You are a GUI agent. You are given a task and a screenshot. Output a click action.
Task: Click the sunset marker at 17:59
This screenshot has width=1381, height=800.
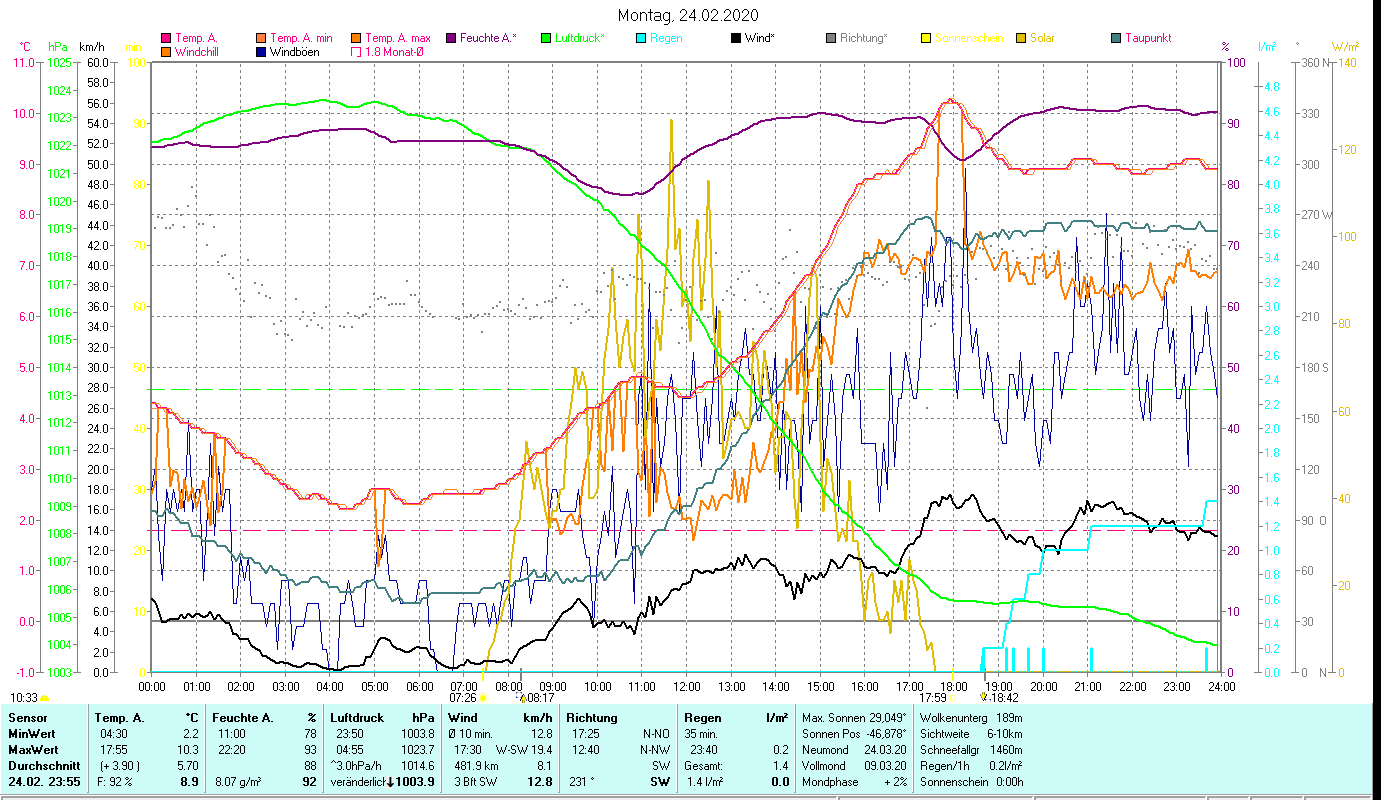click(x=954, y=698)
